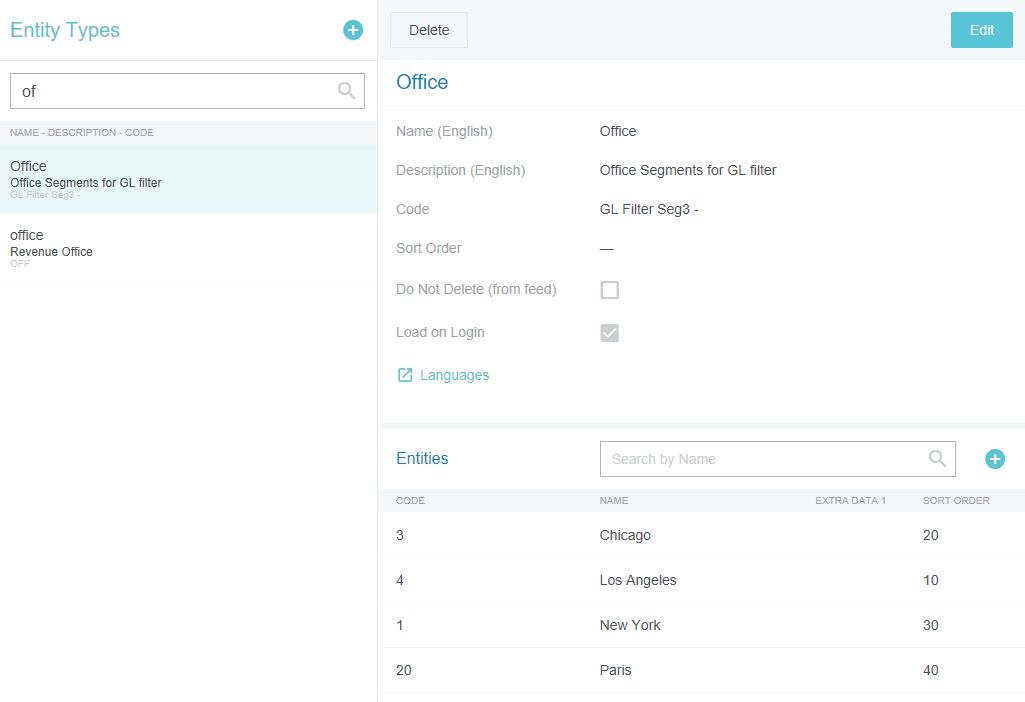Viewport: 1025px width, 702px height.
Task: Add a new entity type with plus icon
Action: 353,30
